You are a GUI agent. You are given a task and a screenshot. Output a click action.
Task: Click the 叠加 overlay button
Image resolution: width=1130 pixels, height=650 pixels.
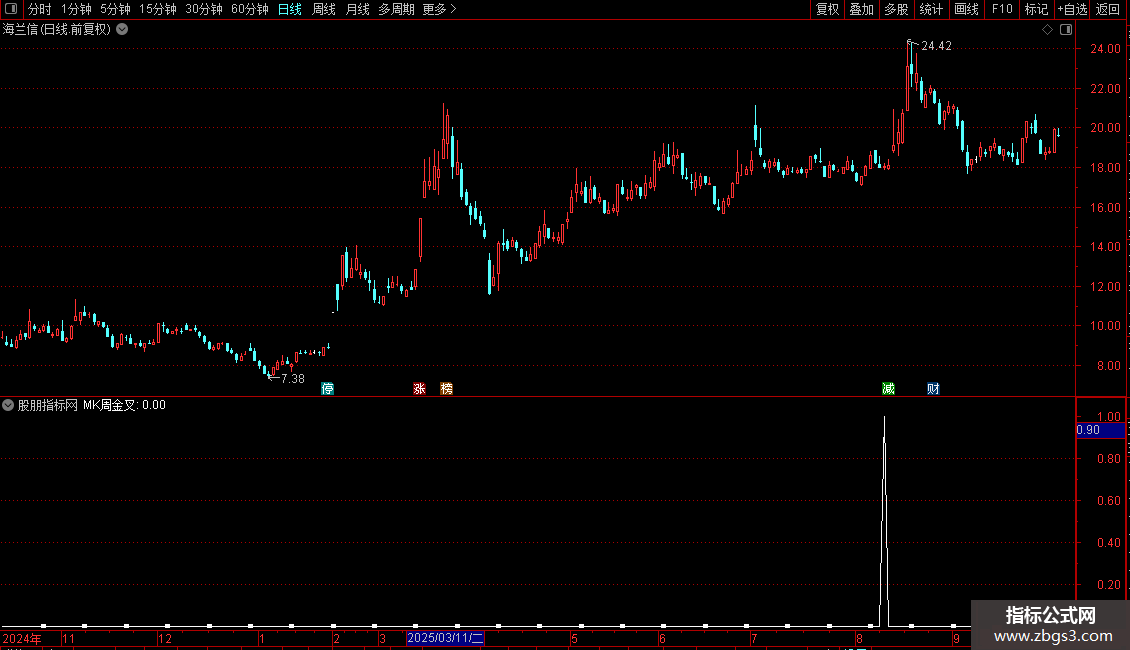point(862,9)
